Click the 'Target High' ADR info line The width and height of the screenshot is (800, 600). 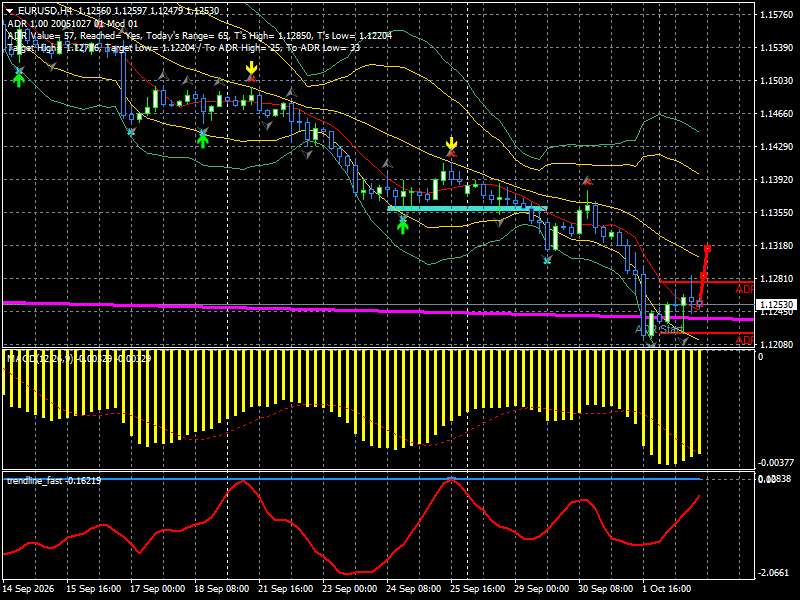[184, 48]
